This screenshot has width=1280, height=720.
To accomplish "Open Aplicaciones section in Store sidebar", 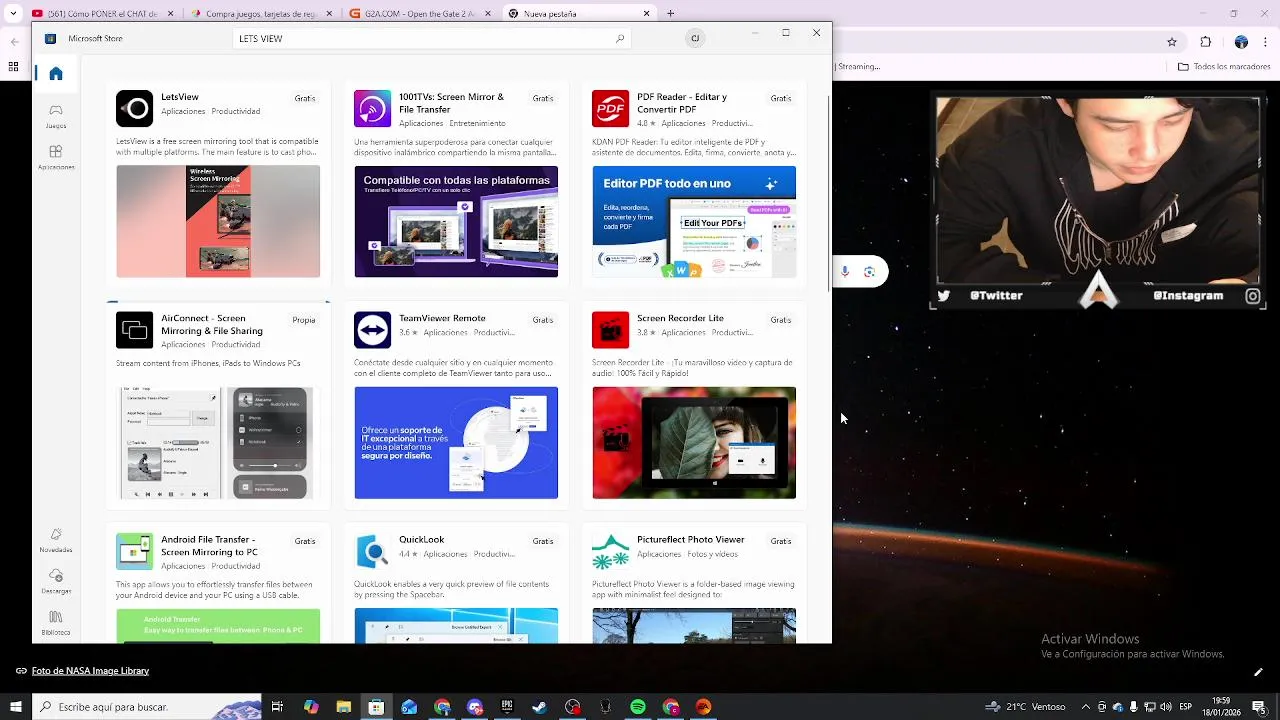I will point(56,157).
